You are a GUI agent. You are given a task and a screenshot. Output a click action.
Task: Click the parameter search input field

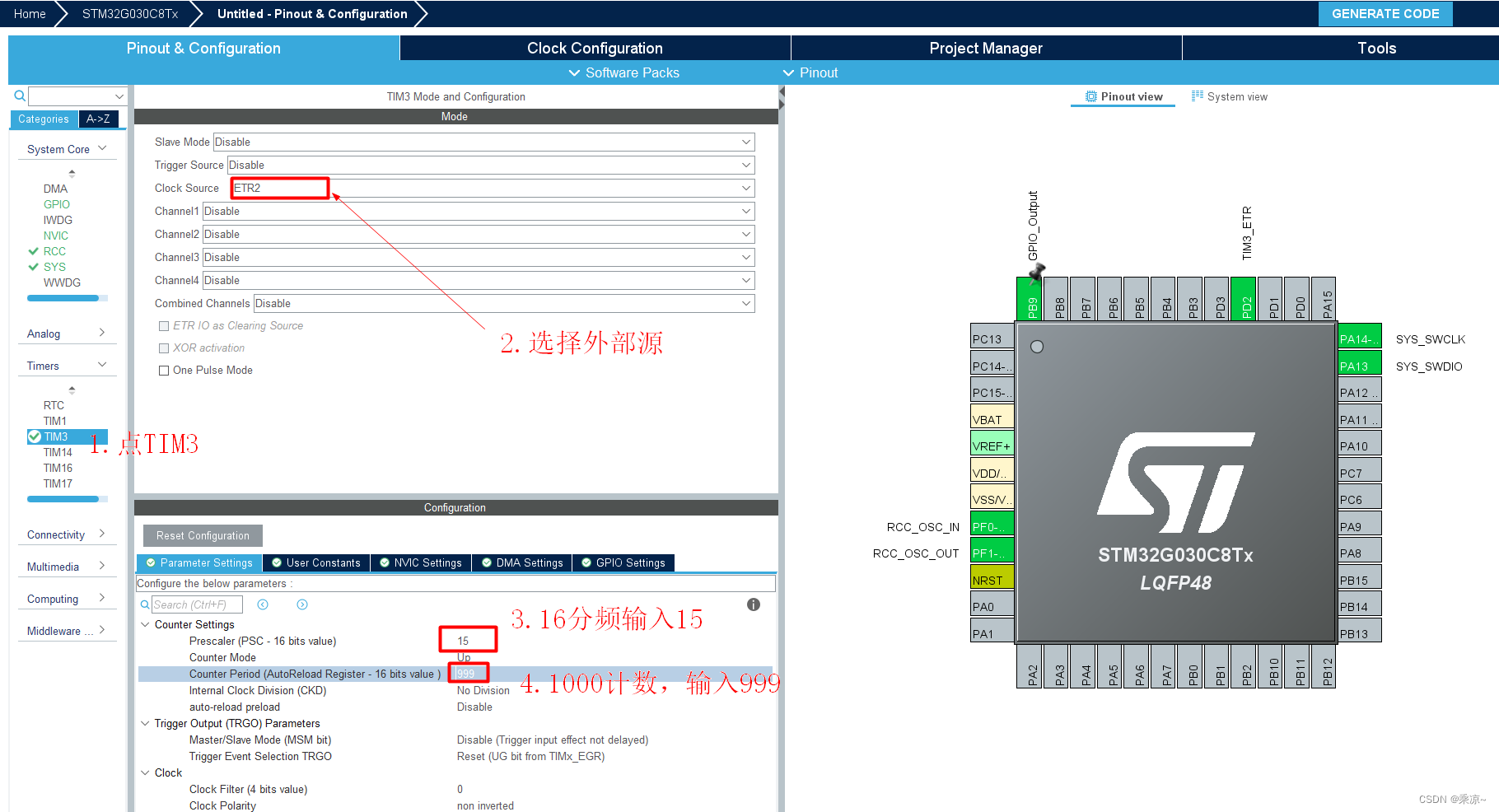point(197,604)
